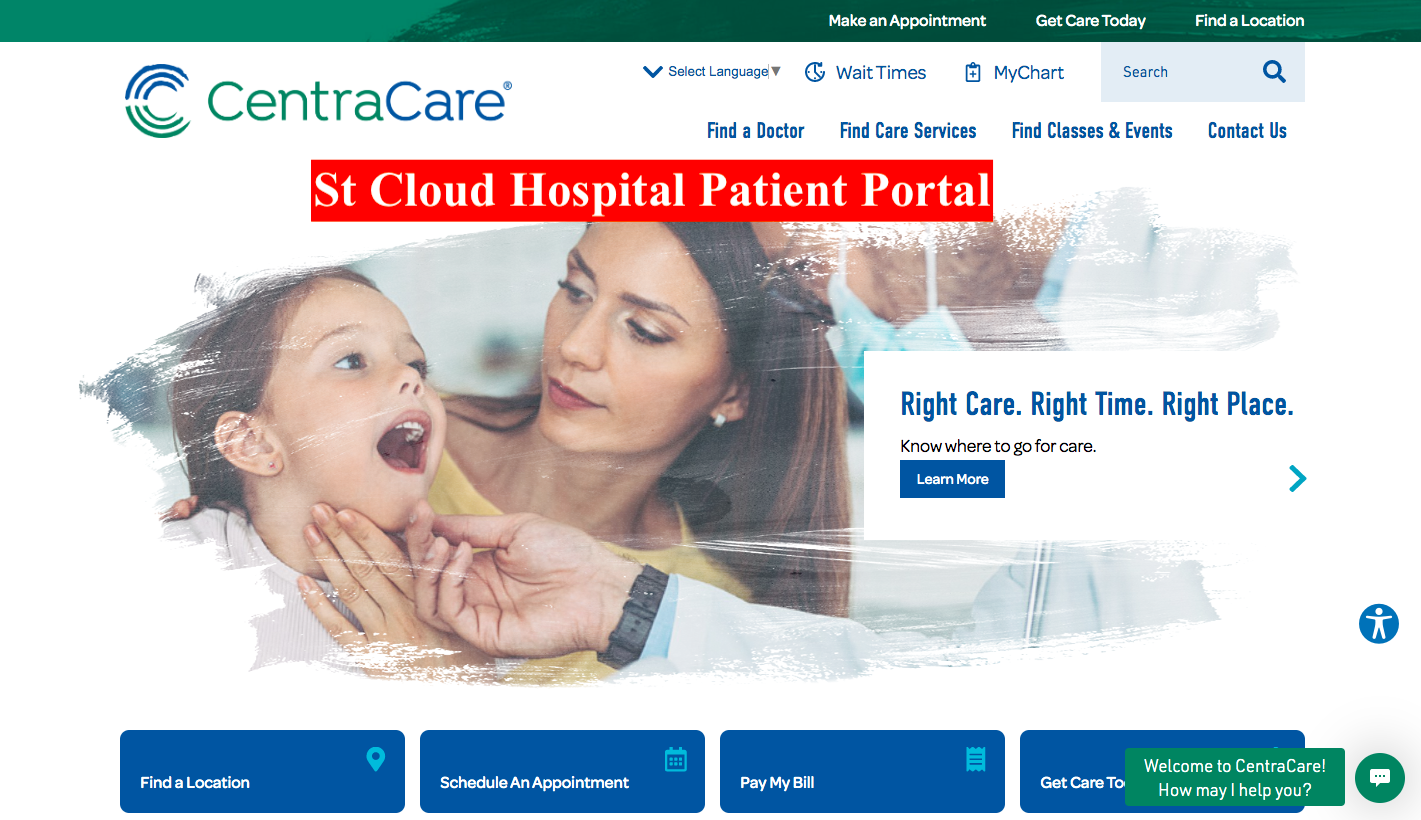Open the Select Language dropdown
This screenshot has height=820, width=1421.
pos(724,72)
